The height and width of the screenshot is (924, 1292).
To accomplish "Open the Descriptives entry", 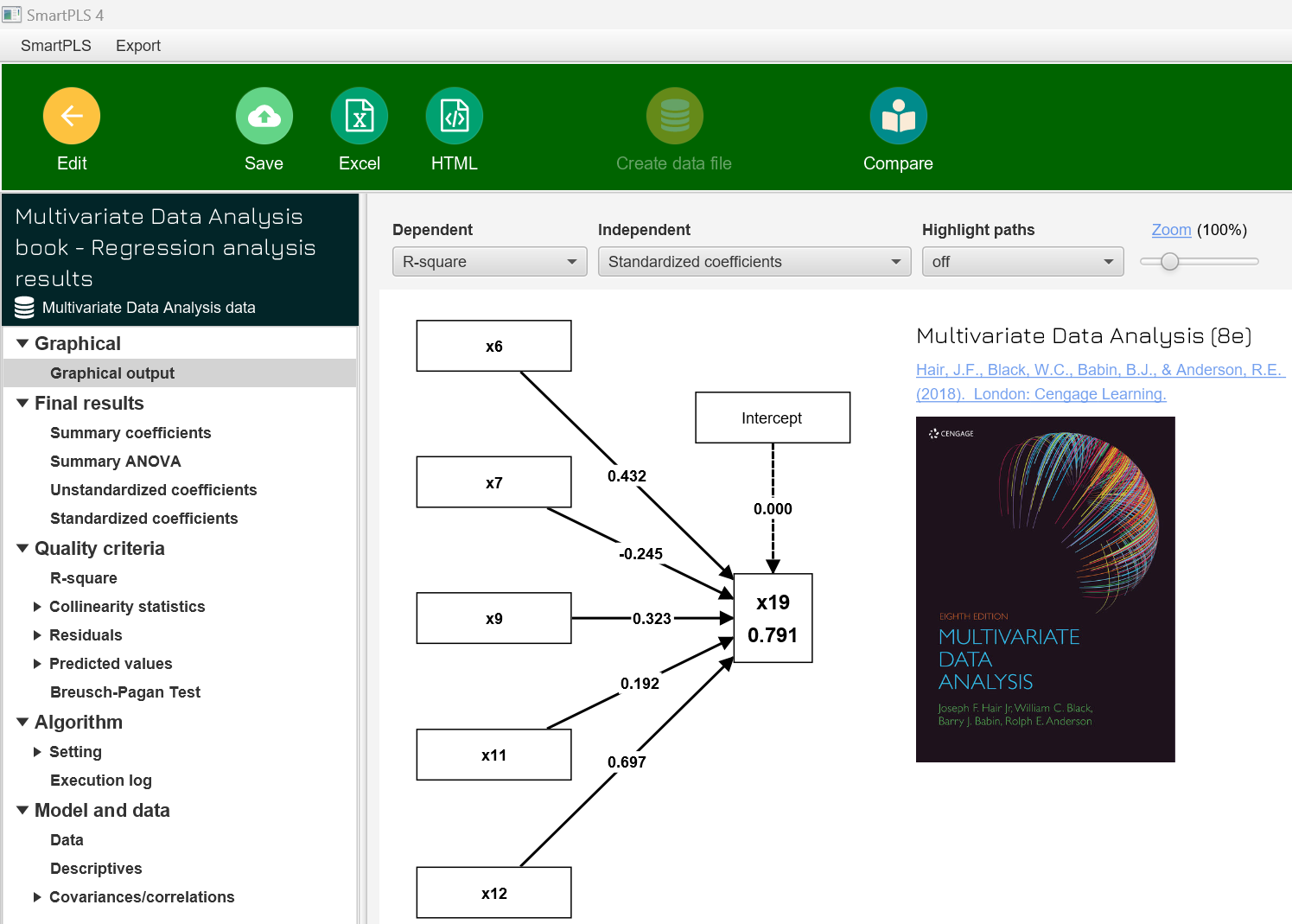I will 96,869.
